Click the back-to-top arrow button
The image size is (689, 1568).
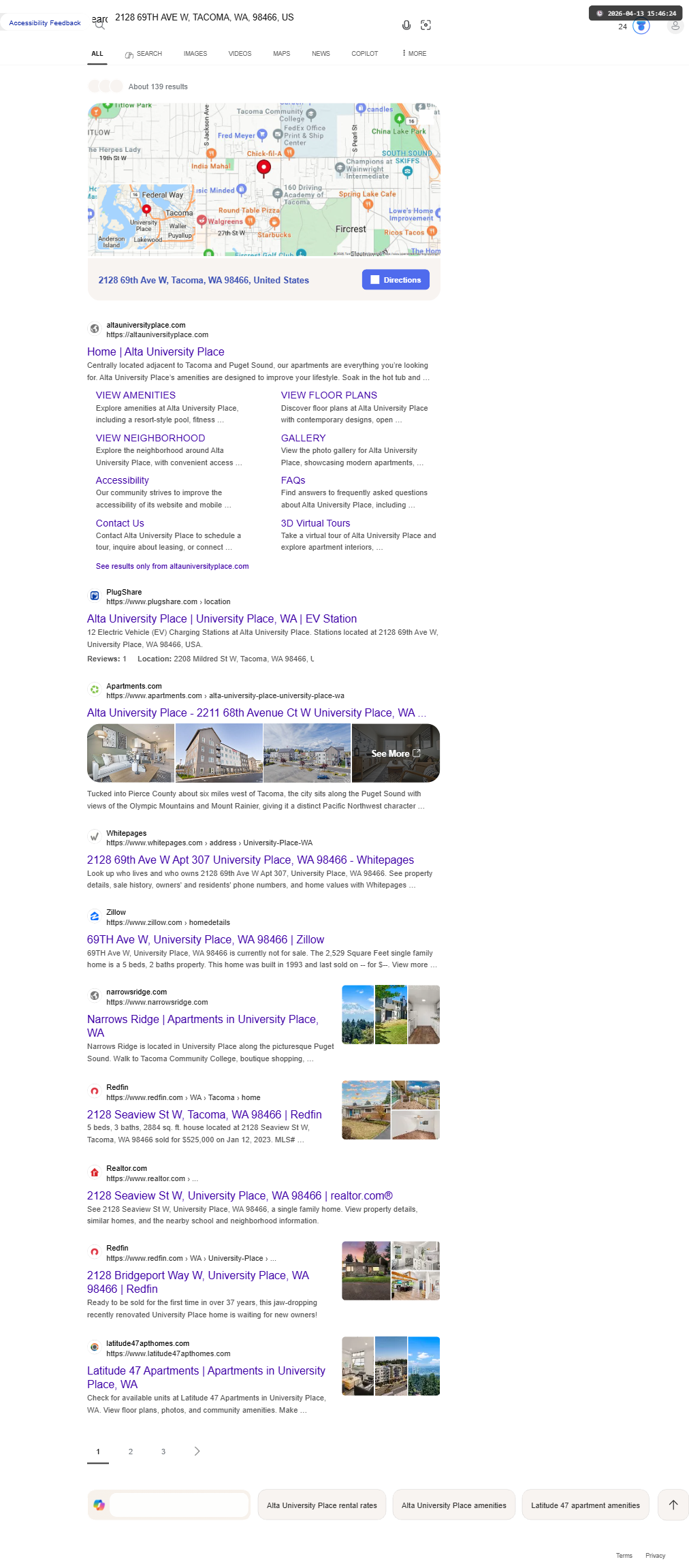point(673,1505)
